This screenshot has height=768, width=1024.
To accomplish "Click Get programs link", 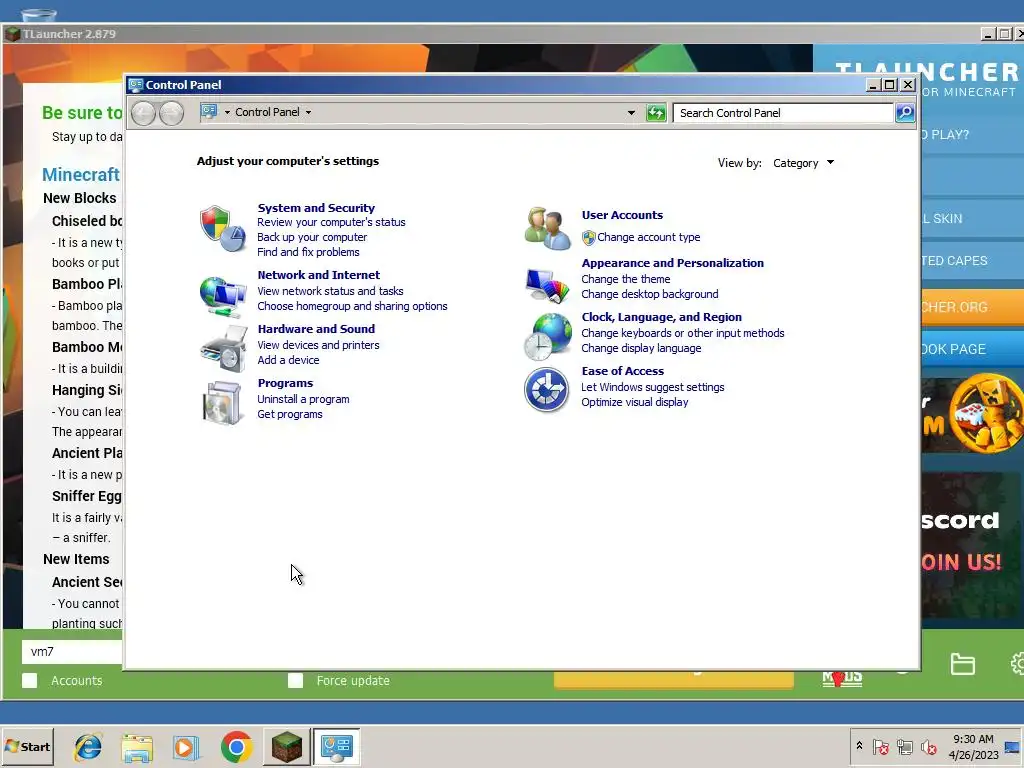I will (x=290, y=415).
